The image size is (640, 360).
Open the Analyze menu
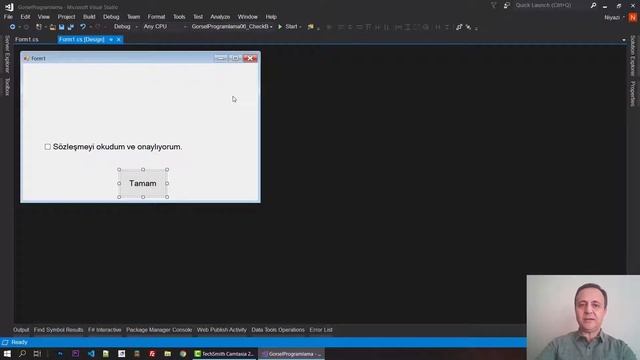pyautogui.click(x=220, y=17)
